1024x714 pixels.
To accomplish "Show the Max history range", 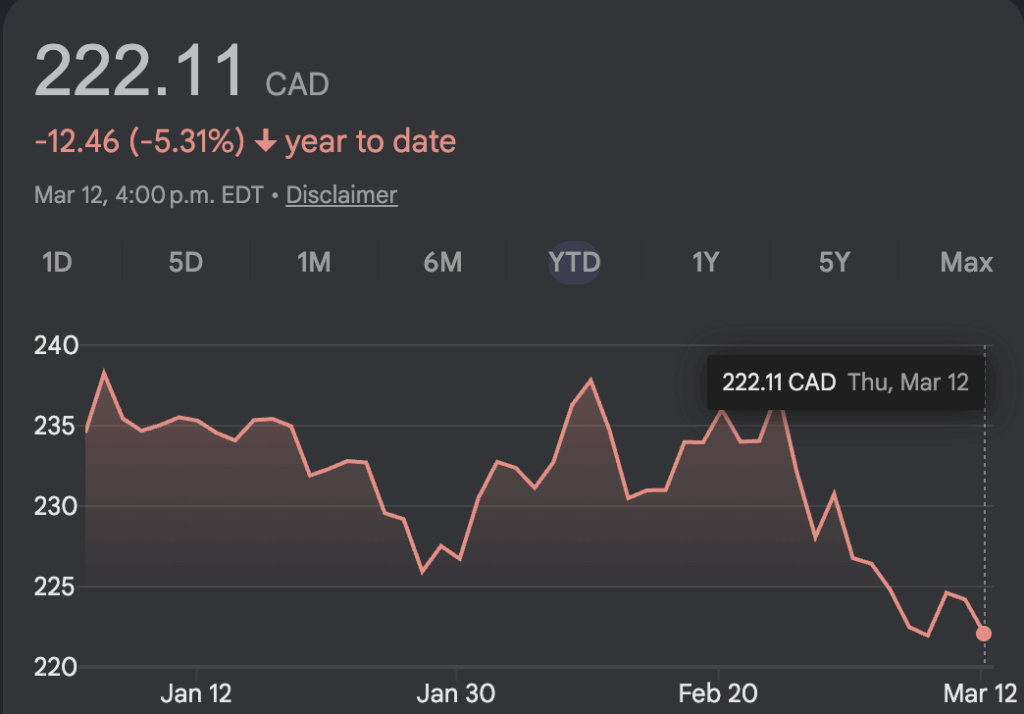I will pos(966,263).
